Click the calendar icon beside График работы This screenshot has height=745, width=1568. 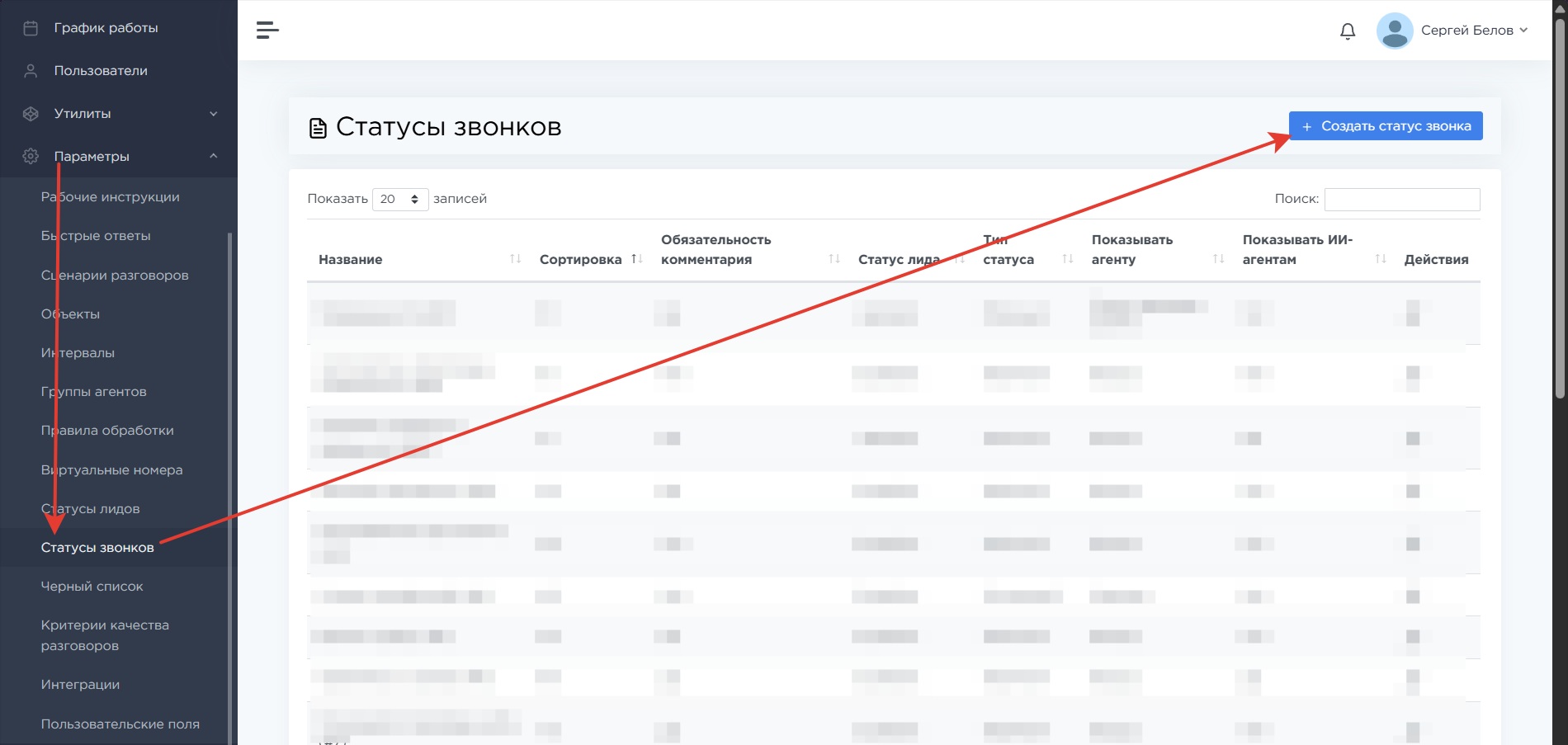click(31, 28)
